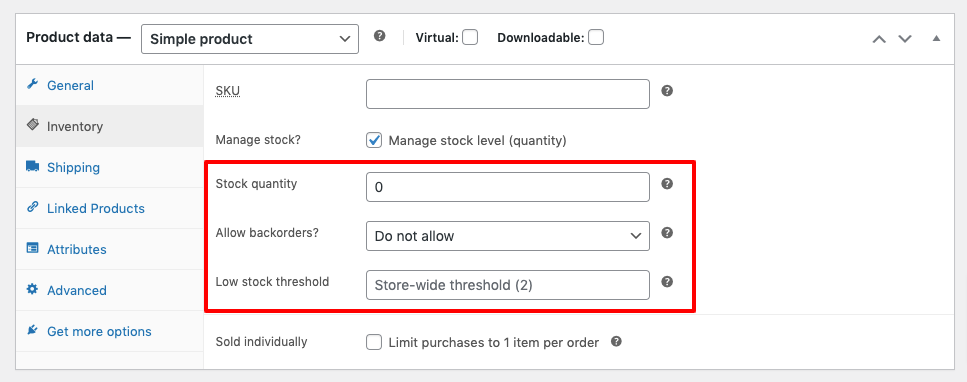Click the 'Stock quantity' label

(x=256, y=184)
